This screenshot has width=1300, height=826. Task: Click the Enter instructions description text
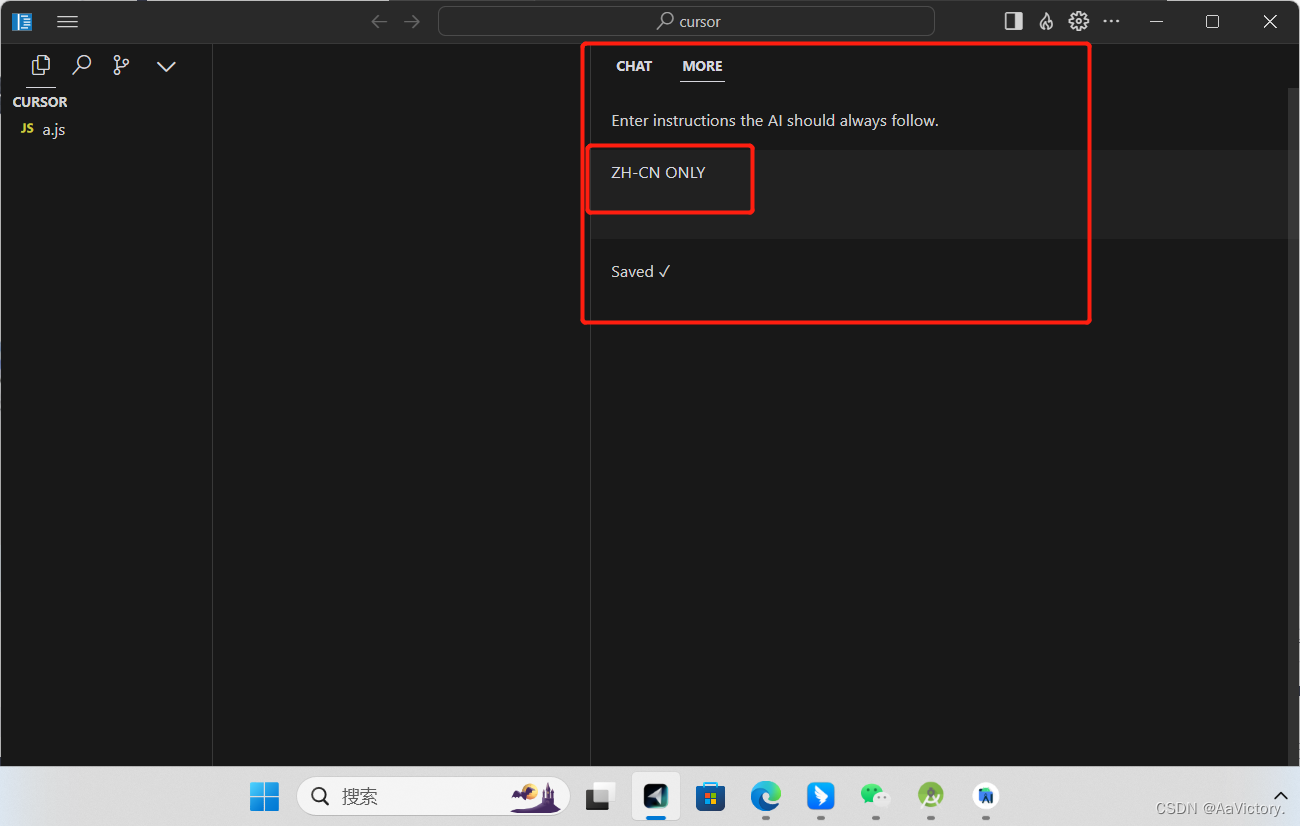[775, 121]
